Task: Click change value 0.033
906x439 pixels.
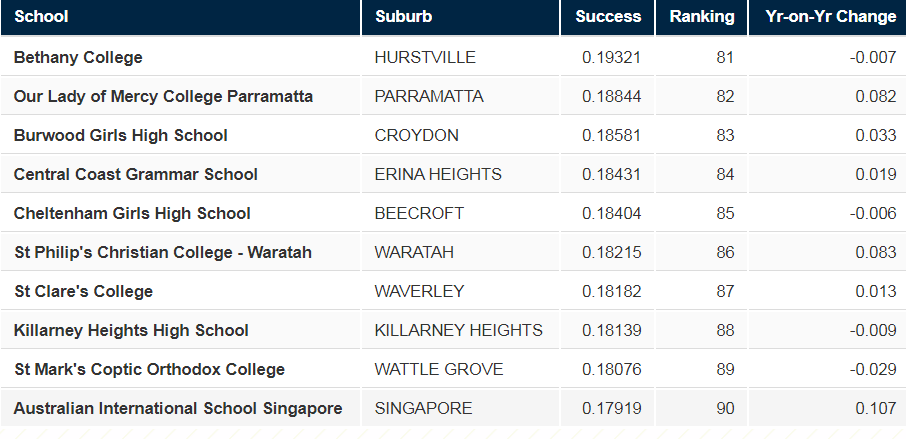Action: (876, 135)
